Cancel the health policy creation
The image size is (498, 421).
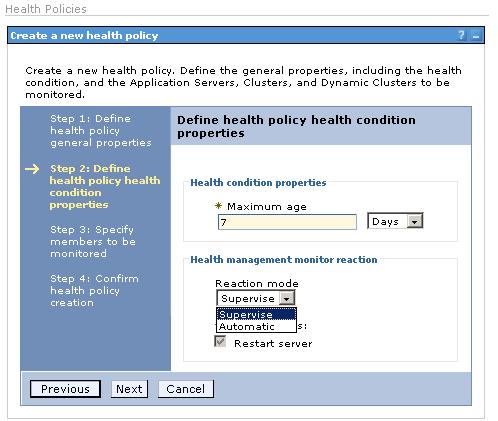186,389
